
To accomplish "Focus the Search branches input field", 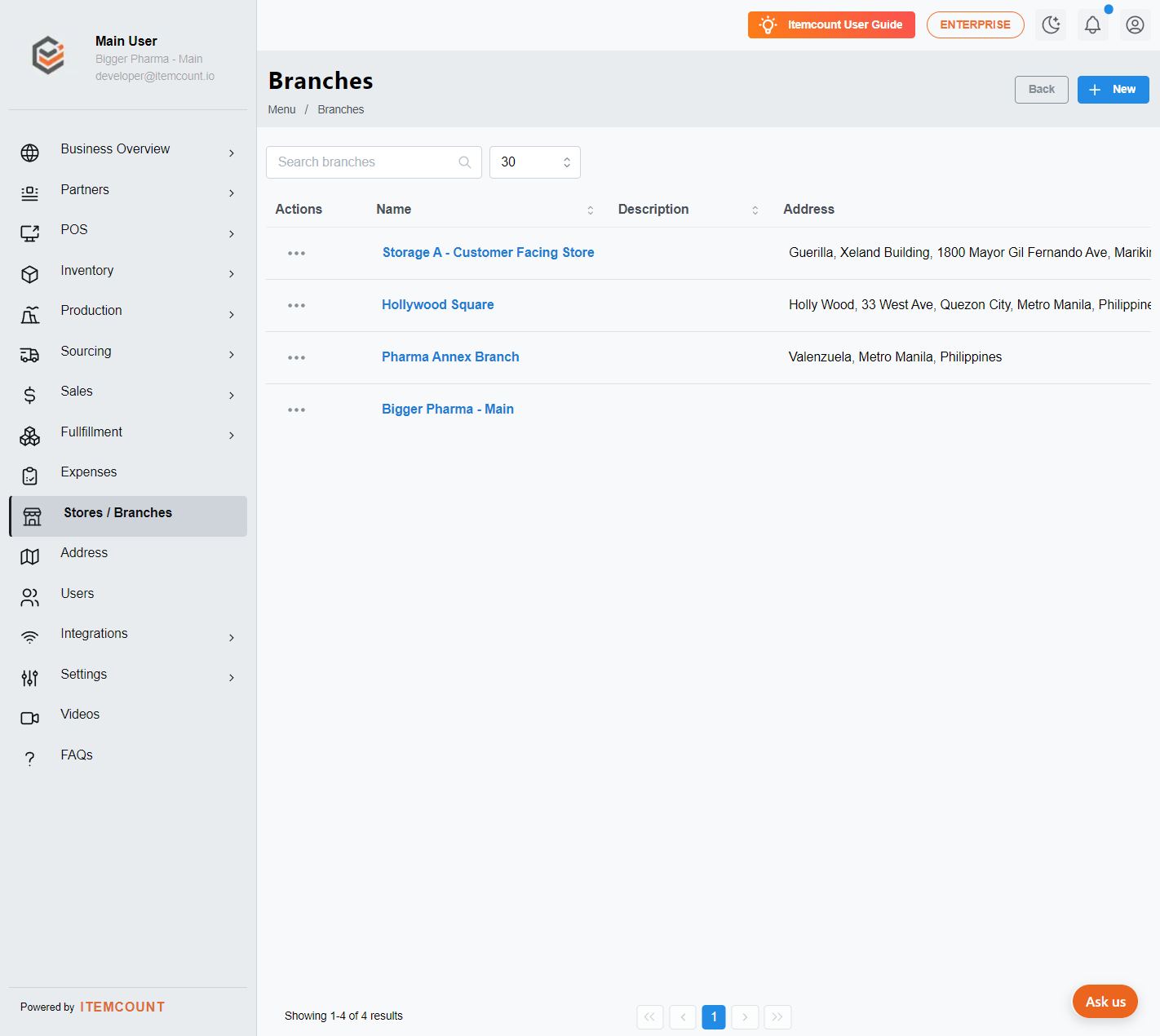I will 374,162.
